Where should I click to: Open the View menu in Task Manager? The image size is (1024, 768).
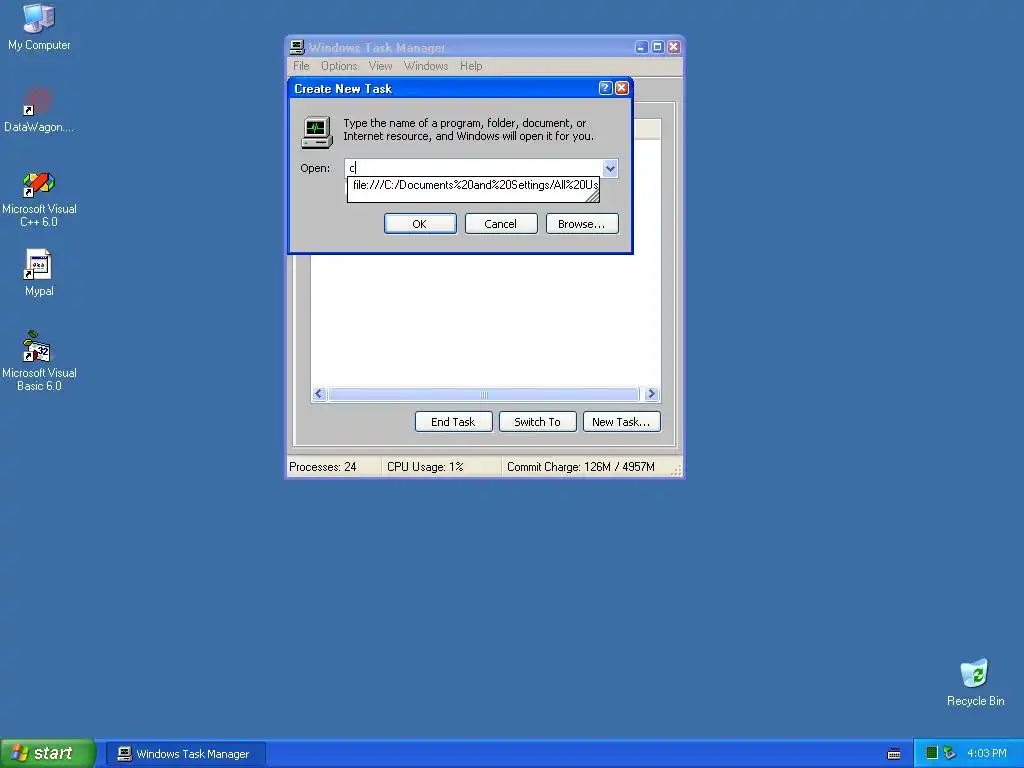[380, 66]
